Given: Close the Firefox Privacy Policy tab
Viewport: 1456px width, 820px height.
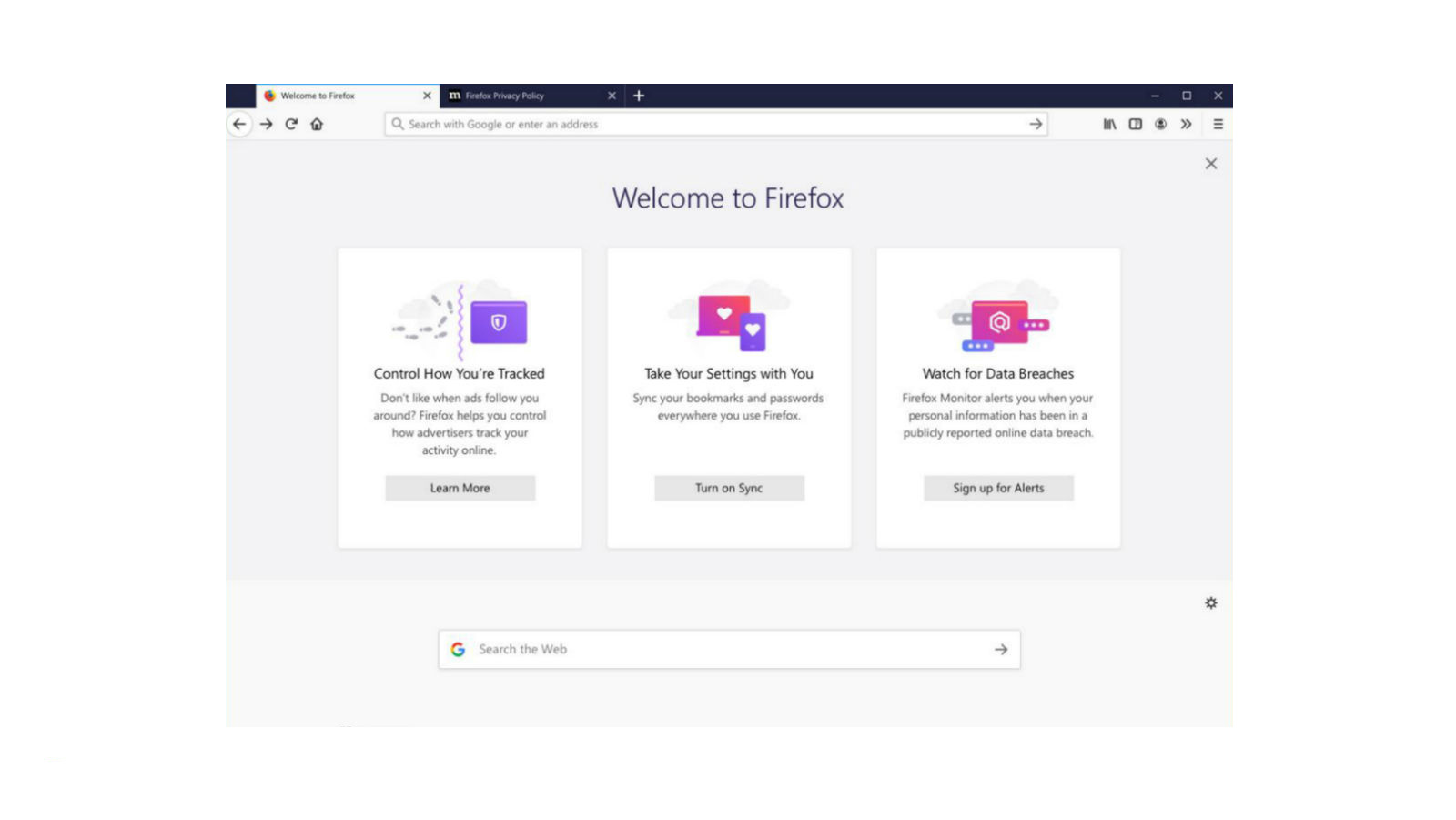Looking at the screenshot, I should click(612, 96).
